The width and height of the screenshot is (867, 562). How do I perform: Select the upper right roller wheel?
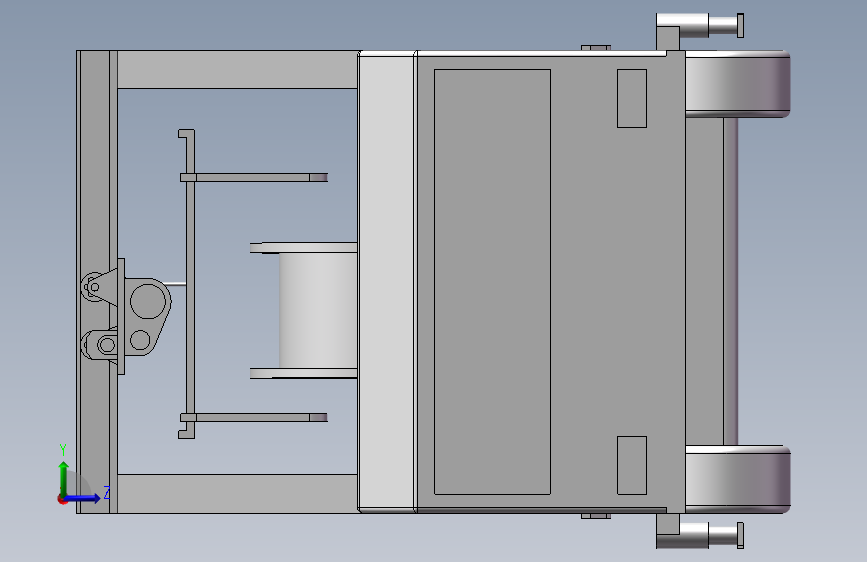738,84
